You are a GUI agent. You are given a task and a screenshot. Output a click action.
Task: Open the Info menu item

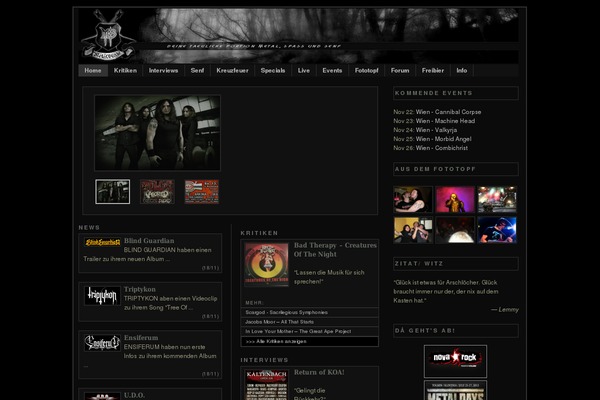[462, 70]
